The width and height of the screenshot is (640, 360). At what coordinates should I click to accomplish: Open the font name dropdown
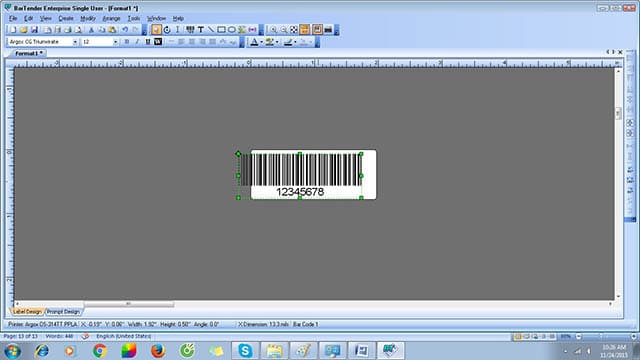tap(75, 42)
